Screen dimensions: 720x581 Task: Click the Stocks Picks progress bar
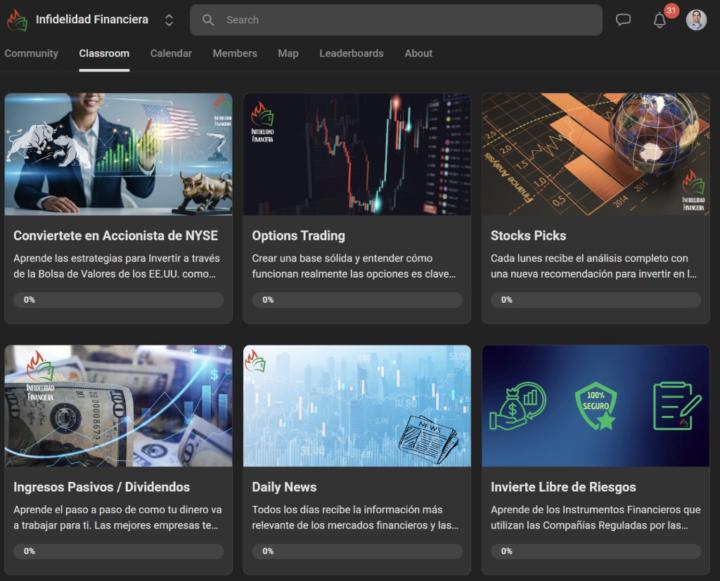pos(596,300)
